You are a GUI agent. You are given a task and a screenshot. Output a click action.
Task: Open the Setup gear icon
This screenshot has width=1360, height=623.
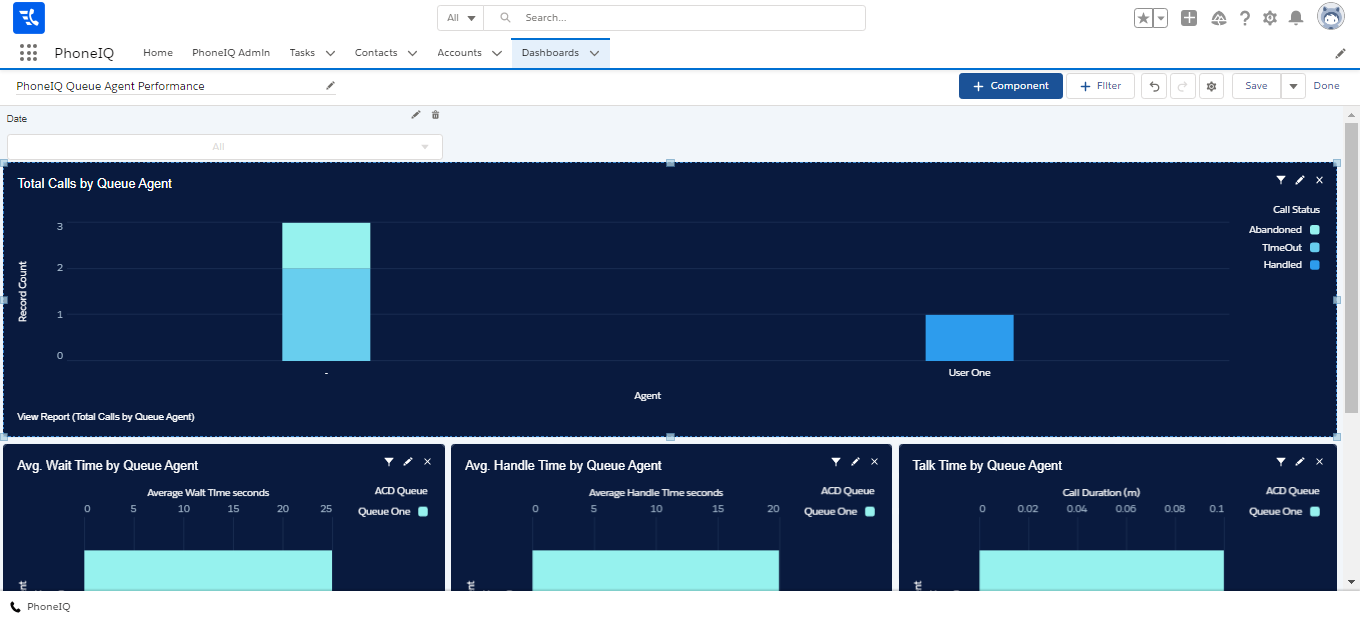coord(1270,18)
